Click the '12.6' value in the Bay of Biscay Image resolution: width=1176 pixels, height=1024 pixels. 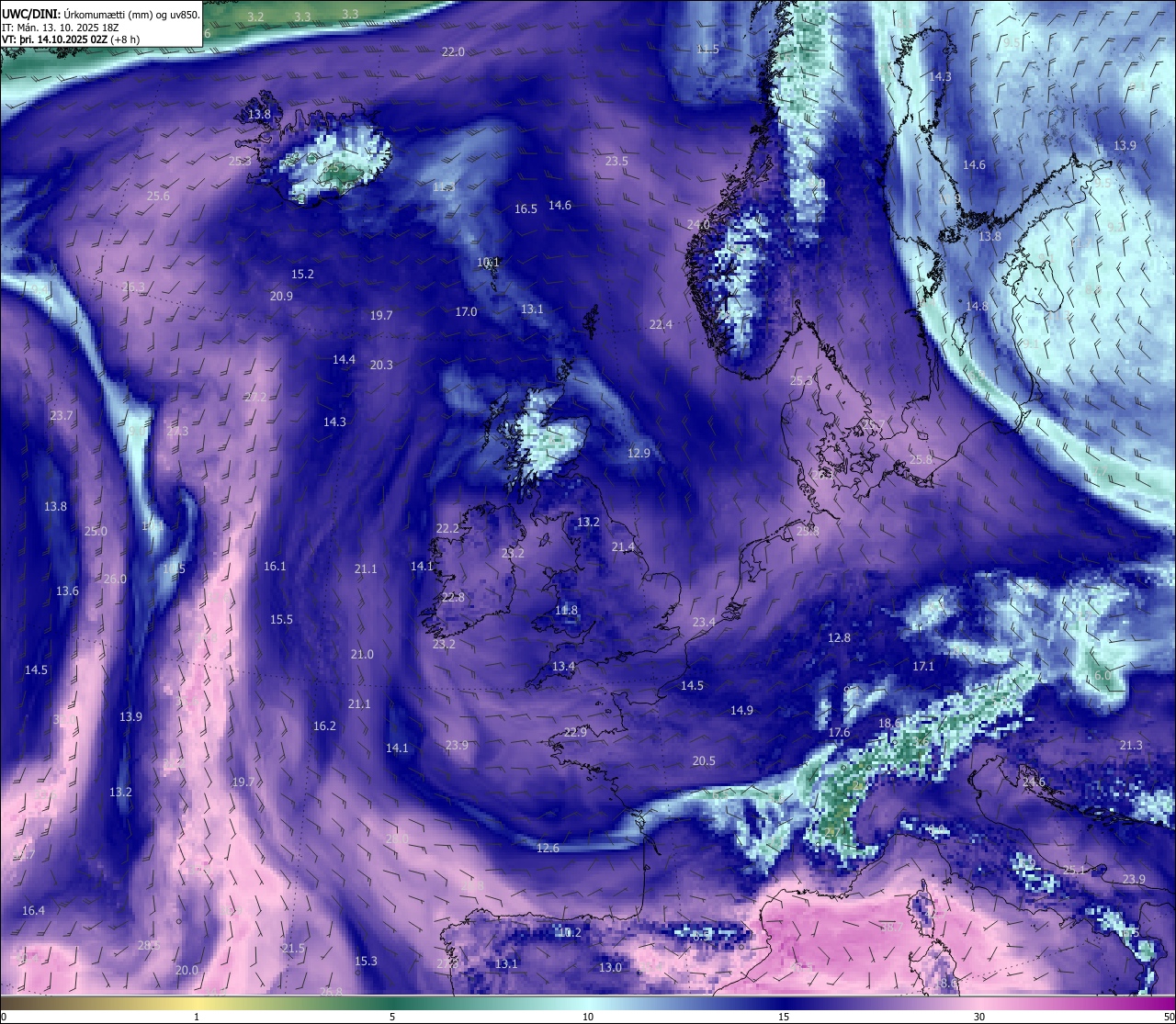point(548,848)
